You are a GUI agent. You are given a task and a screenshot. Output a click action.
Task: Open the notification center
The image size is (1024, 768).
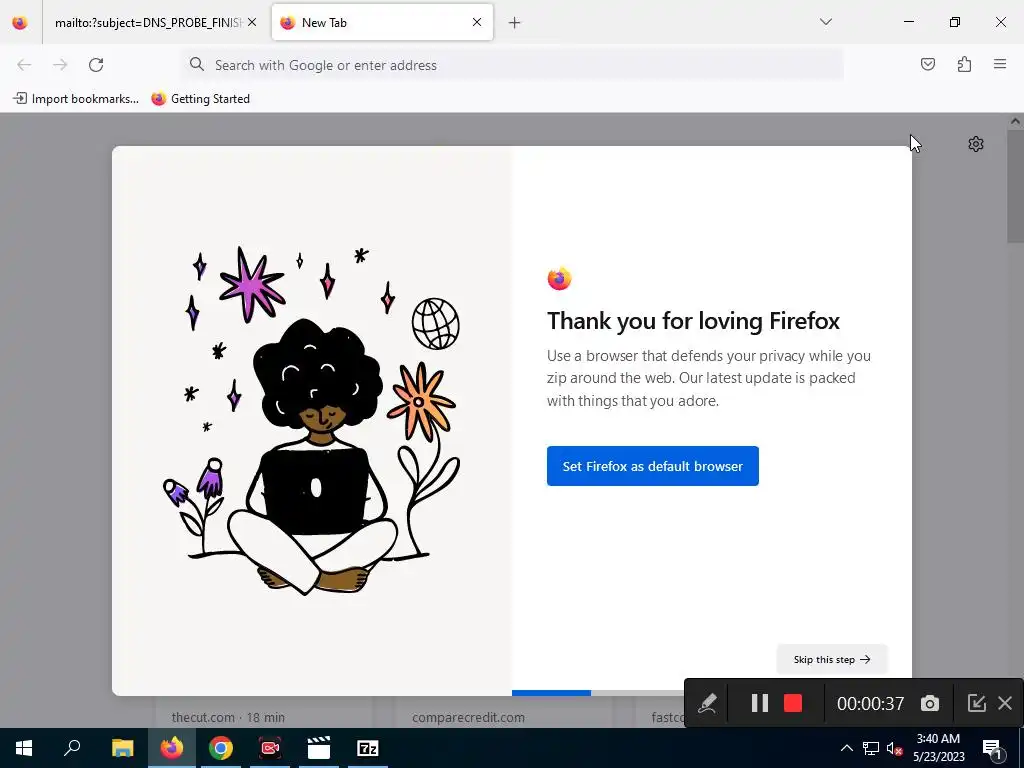point(992,748)
